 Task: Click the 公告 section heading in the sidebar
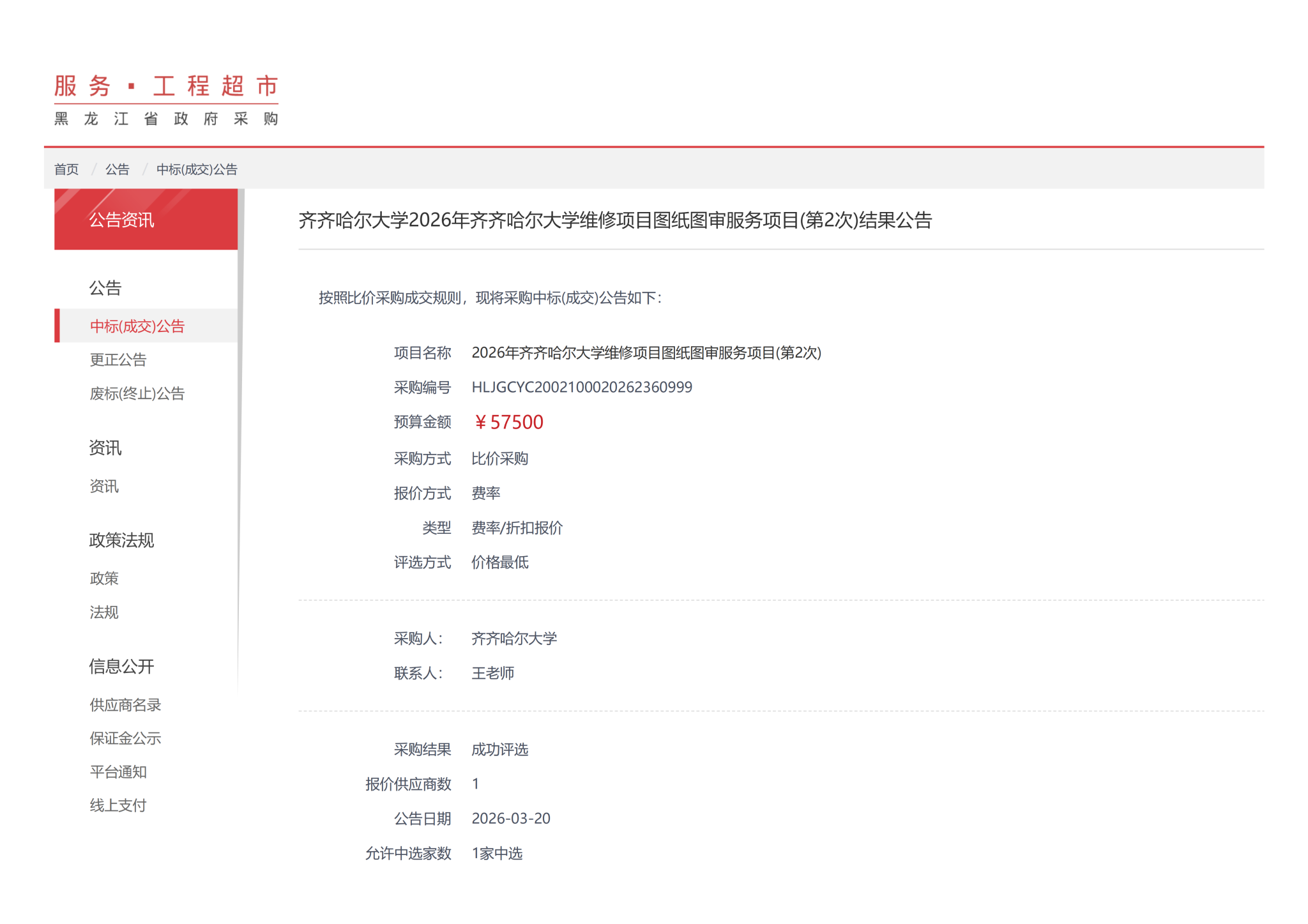pos(105,288)
